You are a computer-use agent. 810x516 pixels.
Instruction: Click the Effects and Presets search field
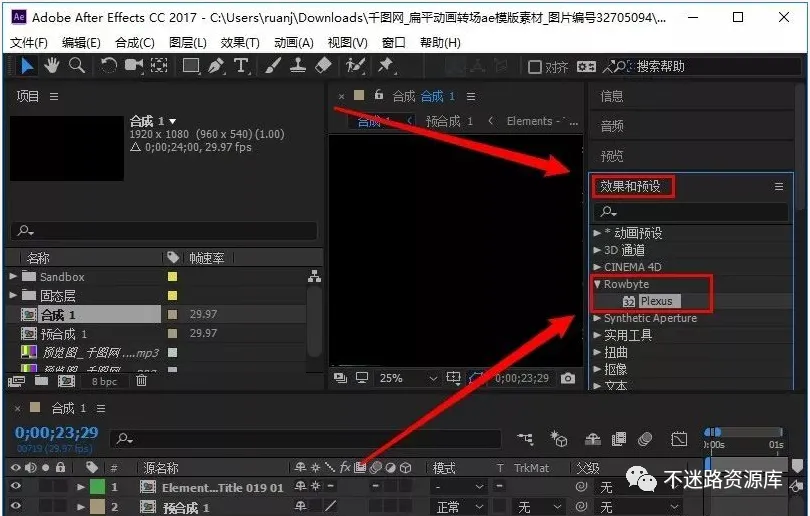tap(691, 211)
